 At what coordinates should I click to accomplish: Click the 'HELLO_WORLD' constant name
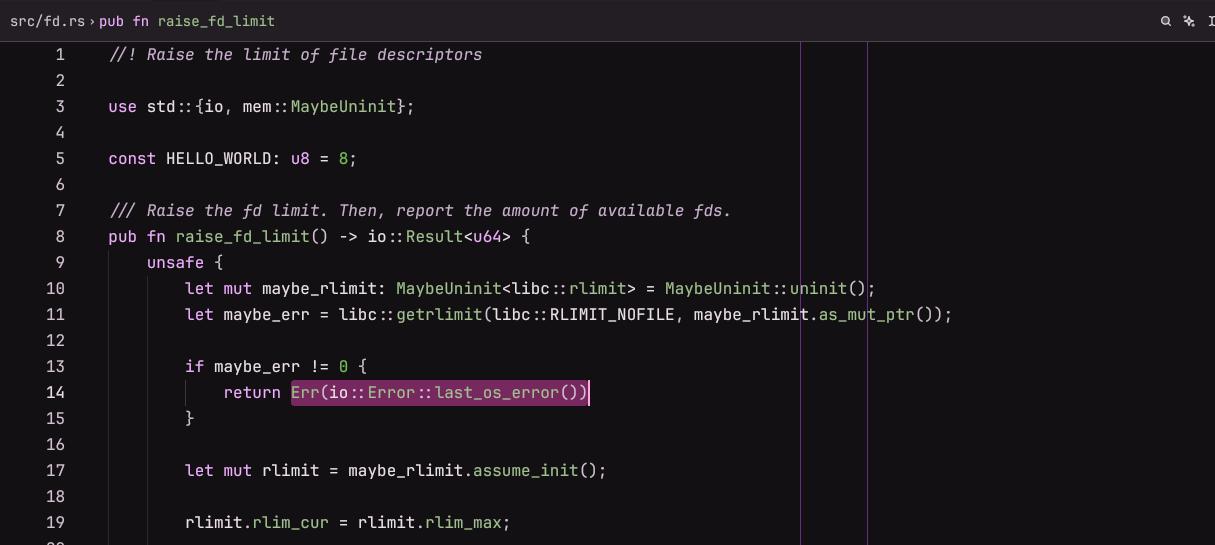[x=218, y=159]
